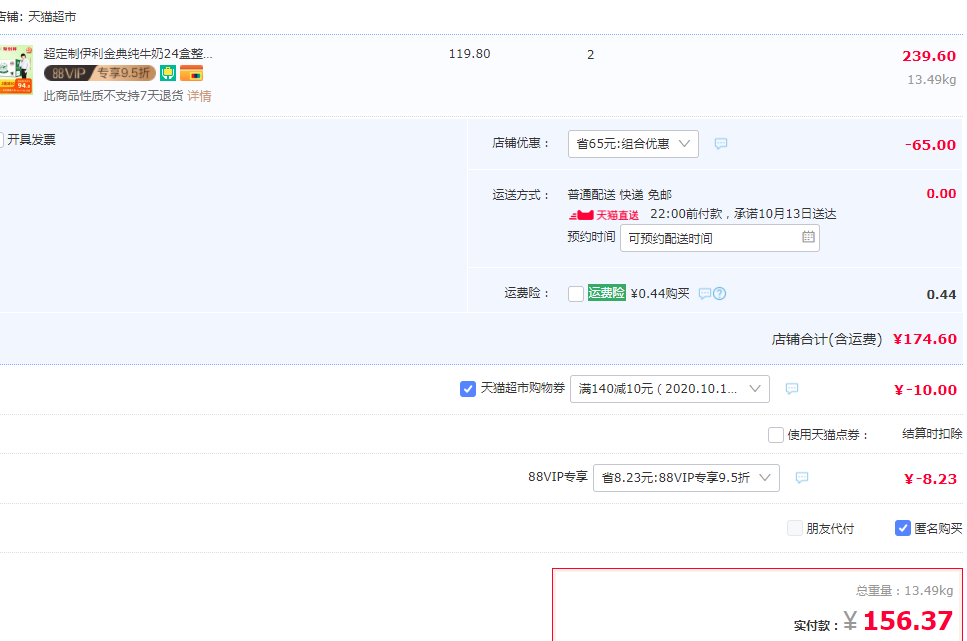
Task: Open product title 超定制伊利金典纯牛奶24盒整
Action: click(x=128, y=54)
